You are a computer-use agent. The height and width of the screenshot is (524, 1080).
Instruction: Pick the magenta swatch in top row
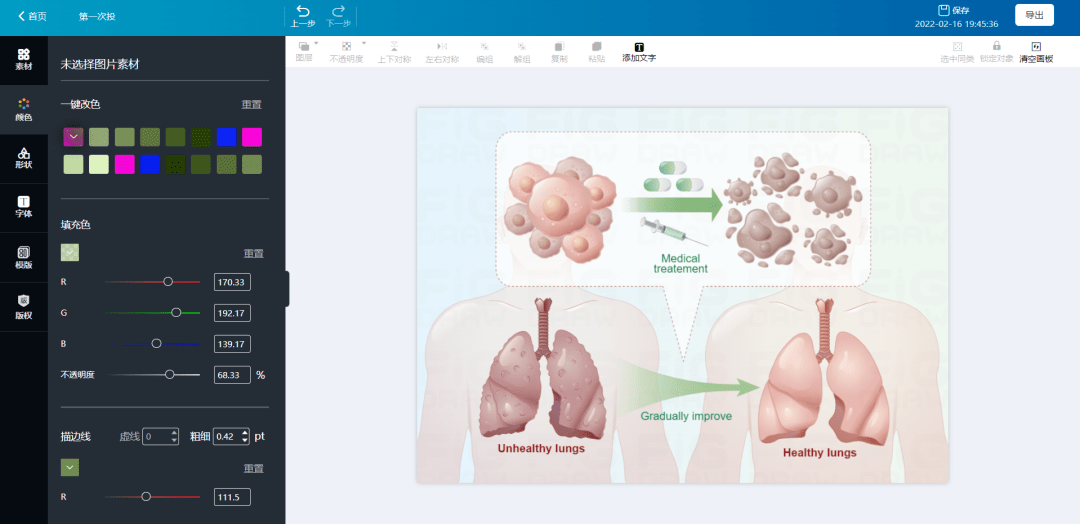point(252,137)
